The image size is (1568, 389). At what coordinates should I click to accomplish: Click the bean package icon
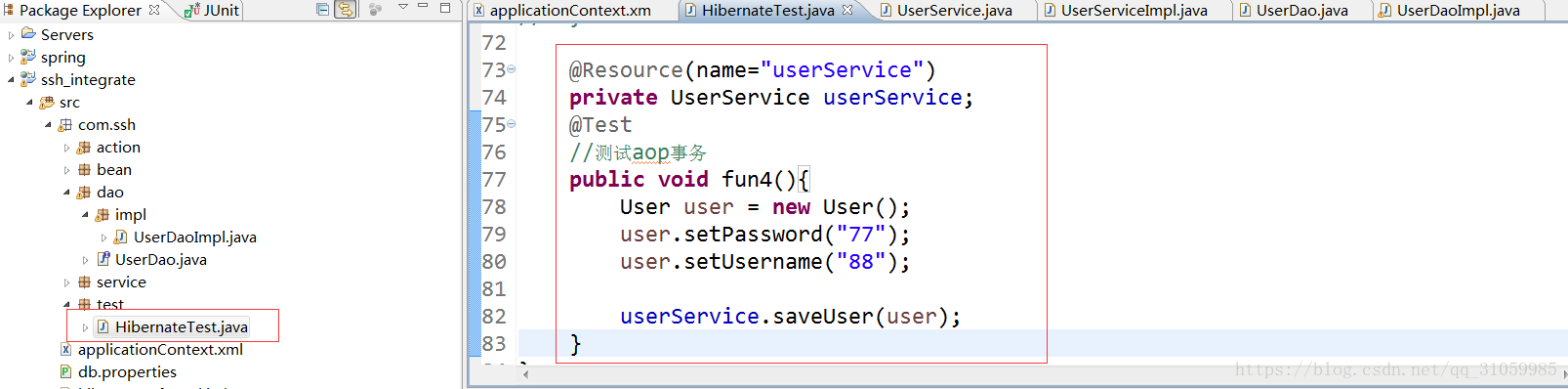pos(84,170)
